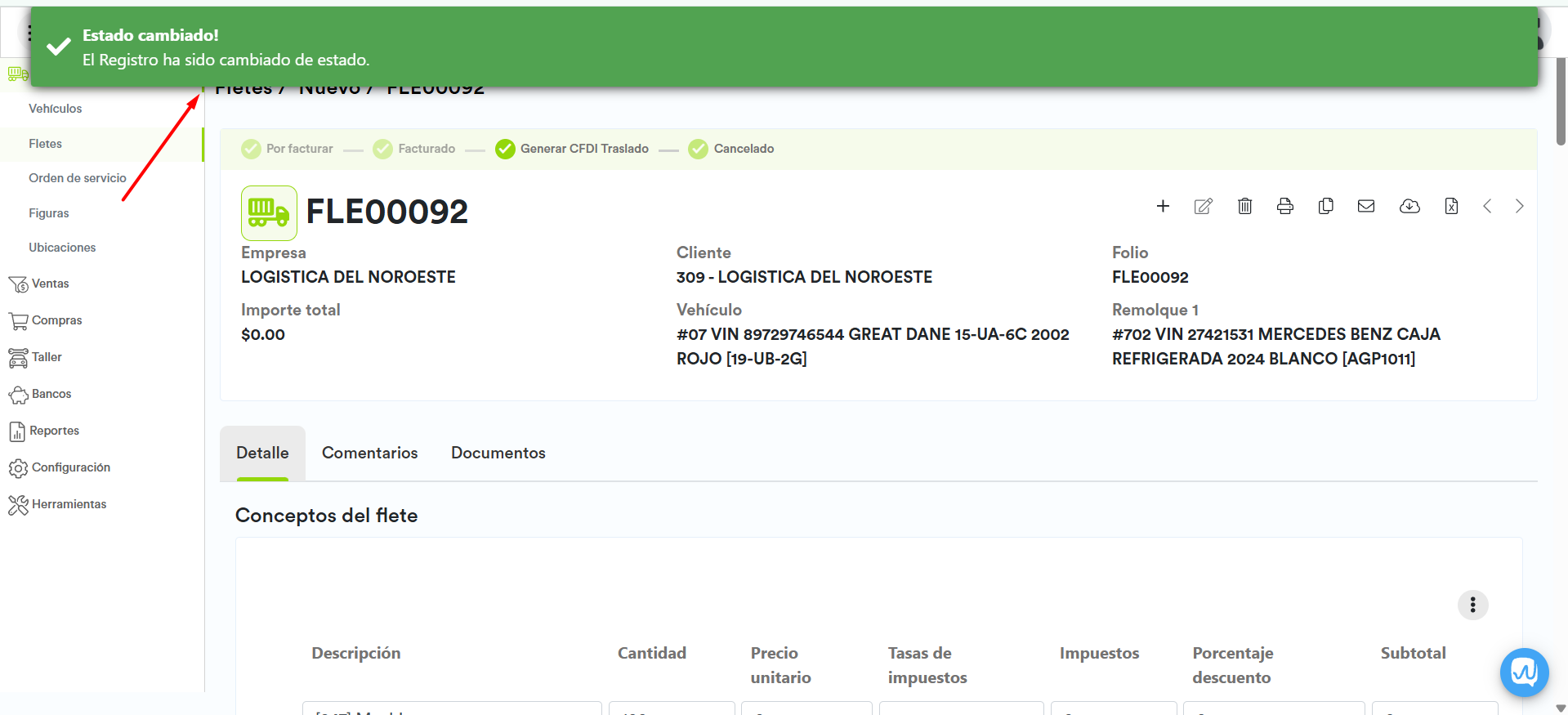Select Generar CFDI Traslado status
1568x715 pixels.
click(572, 149)
